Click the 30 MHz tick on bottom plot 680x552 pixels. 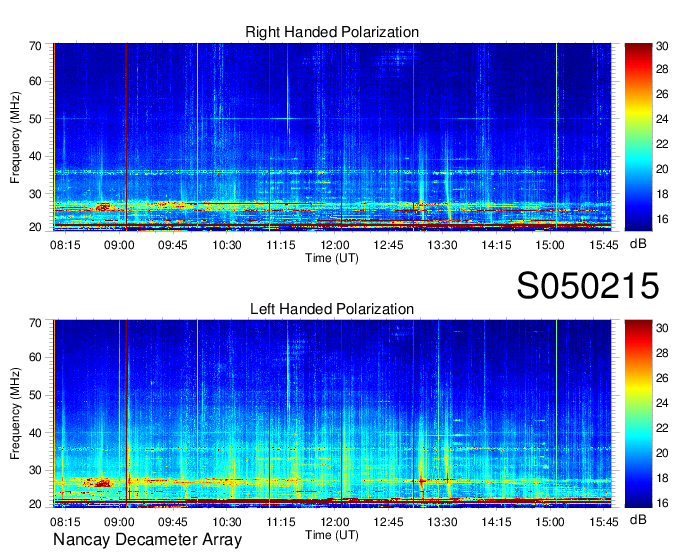point(35,470)
